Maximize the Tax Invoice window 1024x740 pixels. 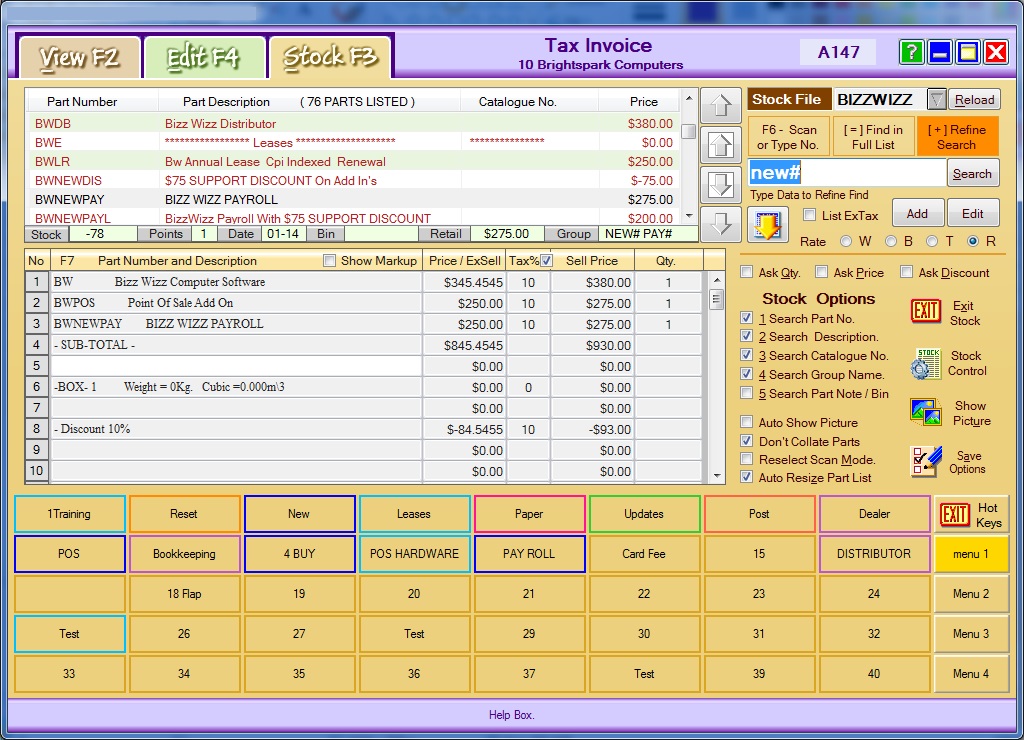point(968,52)
